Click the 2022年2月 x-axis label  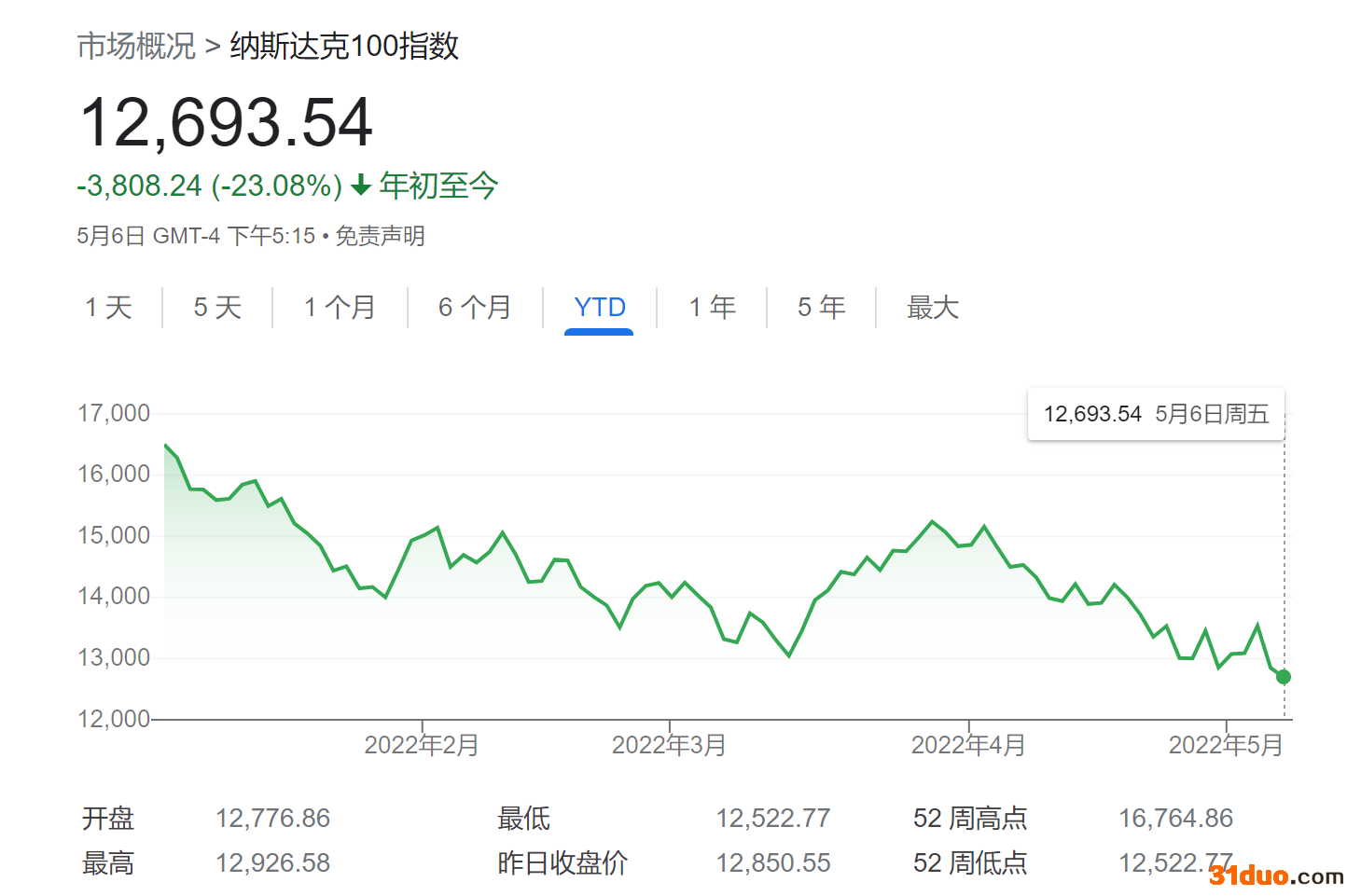[422, 745]
